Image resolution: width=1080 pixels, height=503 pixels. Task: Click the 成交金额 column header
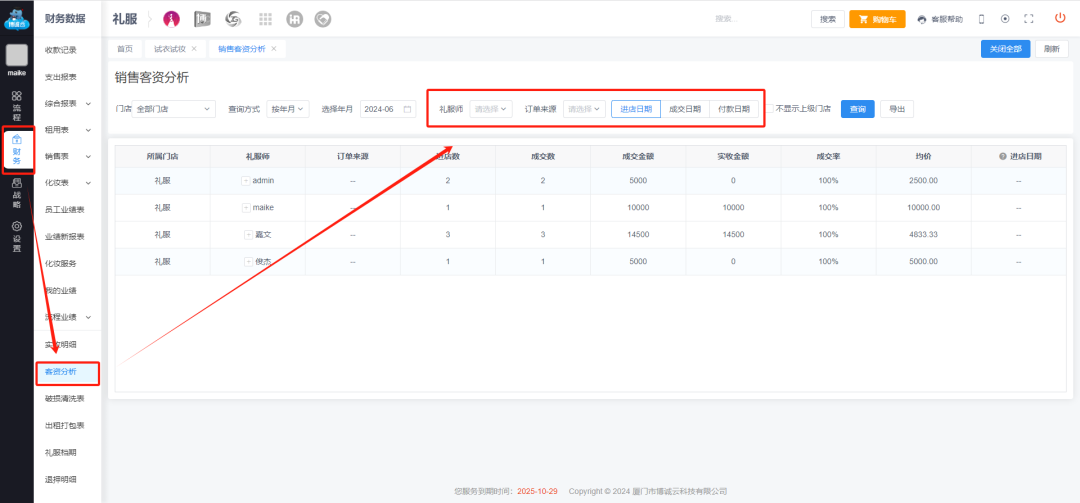[x=638, y=156]
